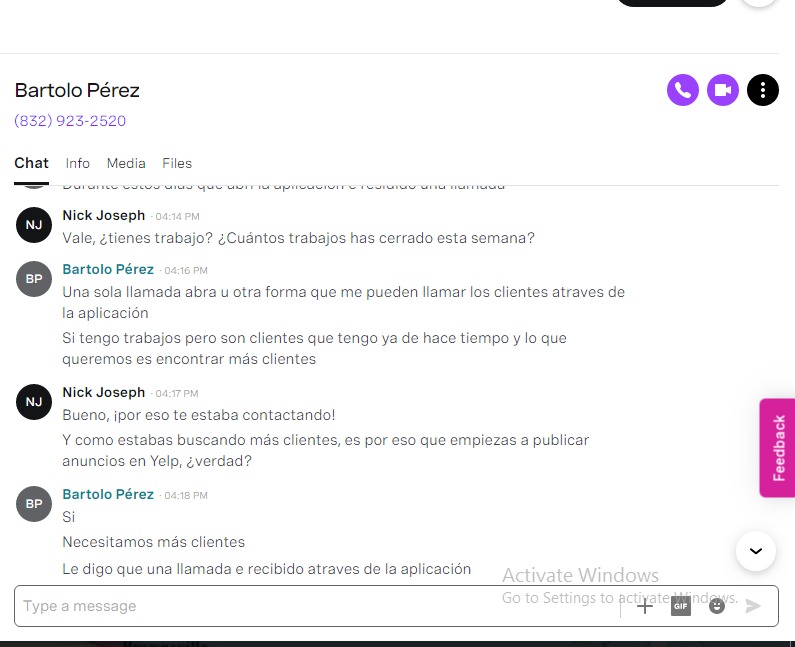Open the Files tab
The image size is (795, 647).
pos(177,163)
